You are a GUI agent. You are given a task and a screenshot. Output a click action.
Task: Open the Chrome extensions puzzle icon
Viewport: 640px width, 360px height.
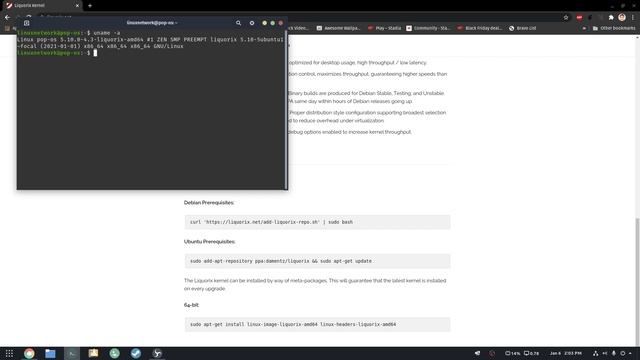(x=611, y=17)
